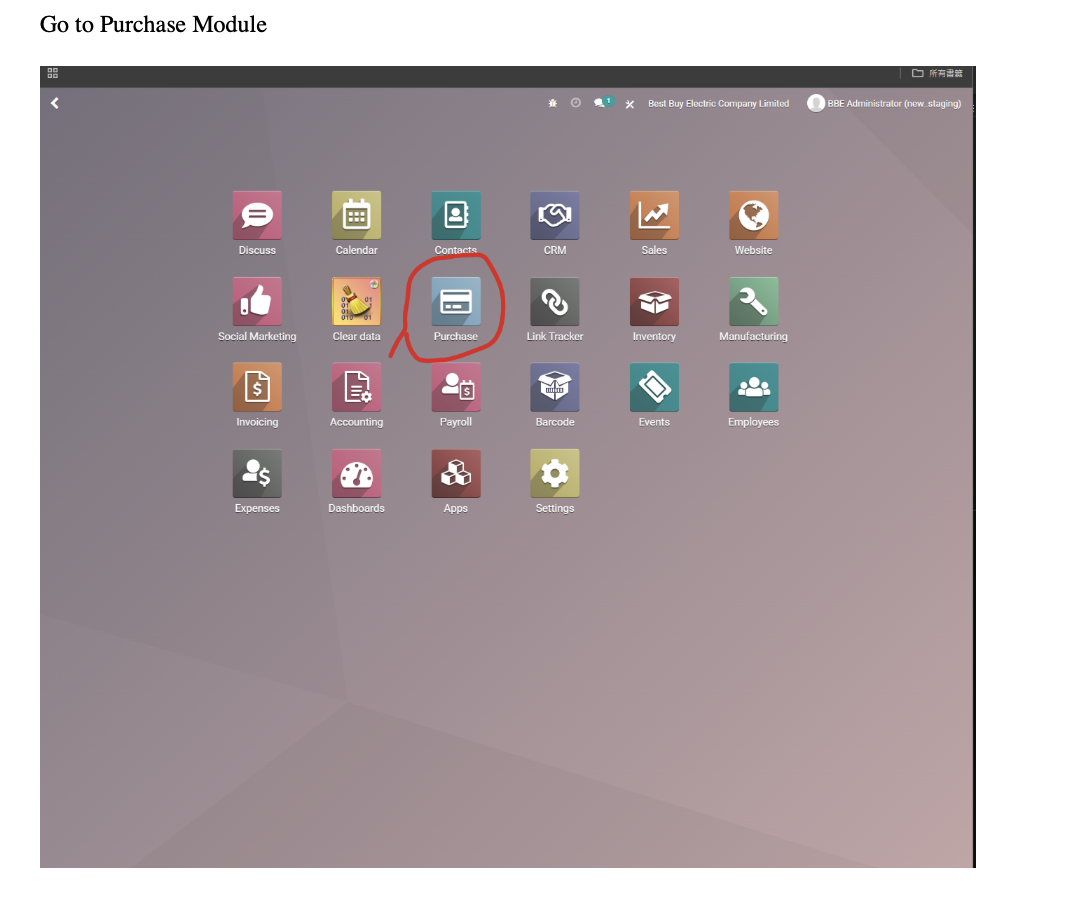Click the back arrow in top bar
The height and width of the screenshot is (920, 1076).
click(x=55, y=103)
